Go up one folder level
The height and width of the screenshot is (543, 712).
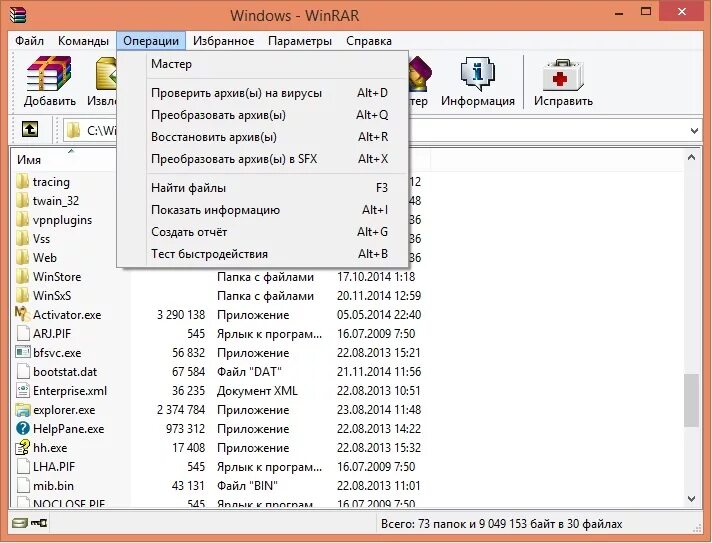click(30, 130)
